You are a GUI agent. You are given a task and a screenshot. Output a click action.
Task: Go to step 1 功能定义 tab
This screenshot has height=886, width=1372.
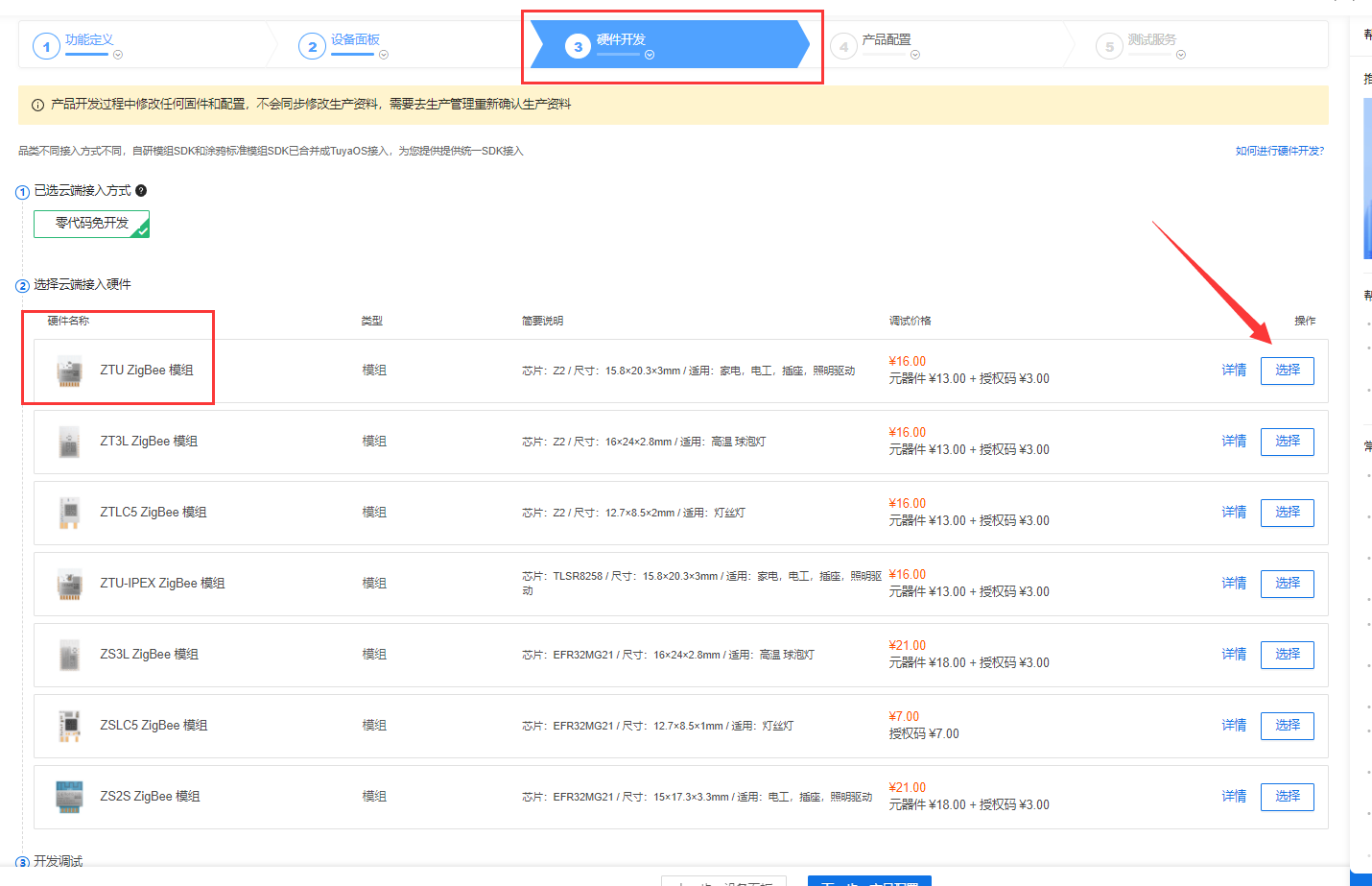pos(88,40)
